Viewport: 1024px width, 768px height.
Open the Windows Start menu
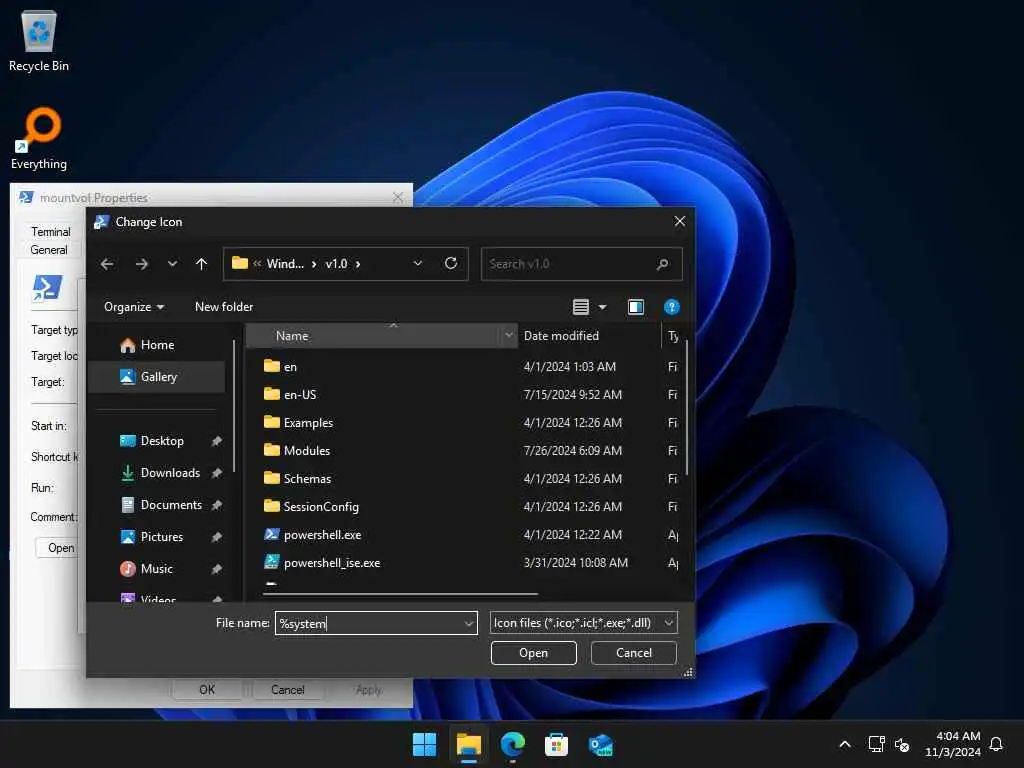(x=424, y=744)
